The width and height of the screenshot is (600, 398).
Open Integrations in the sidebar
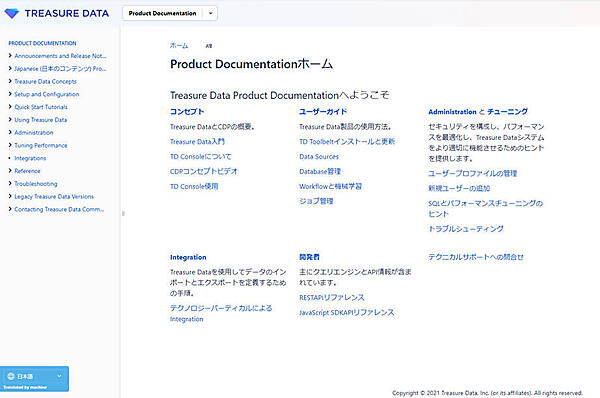tap(30, 158)
